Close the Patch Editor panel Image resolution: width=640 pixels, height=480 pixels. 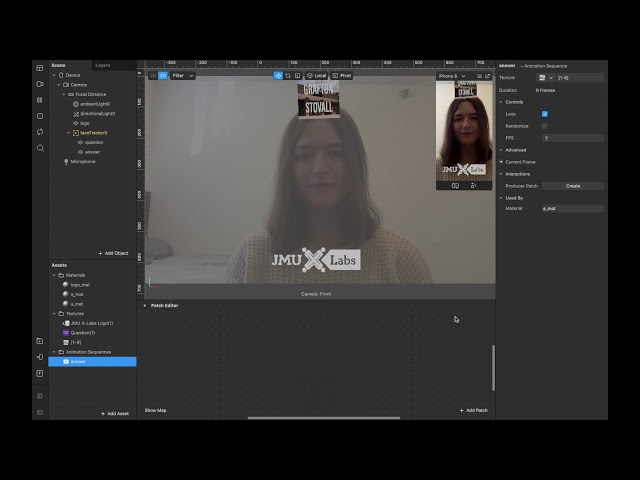coord(144,305)
